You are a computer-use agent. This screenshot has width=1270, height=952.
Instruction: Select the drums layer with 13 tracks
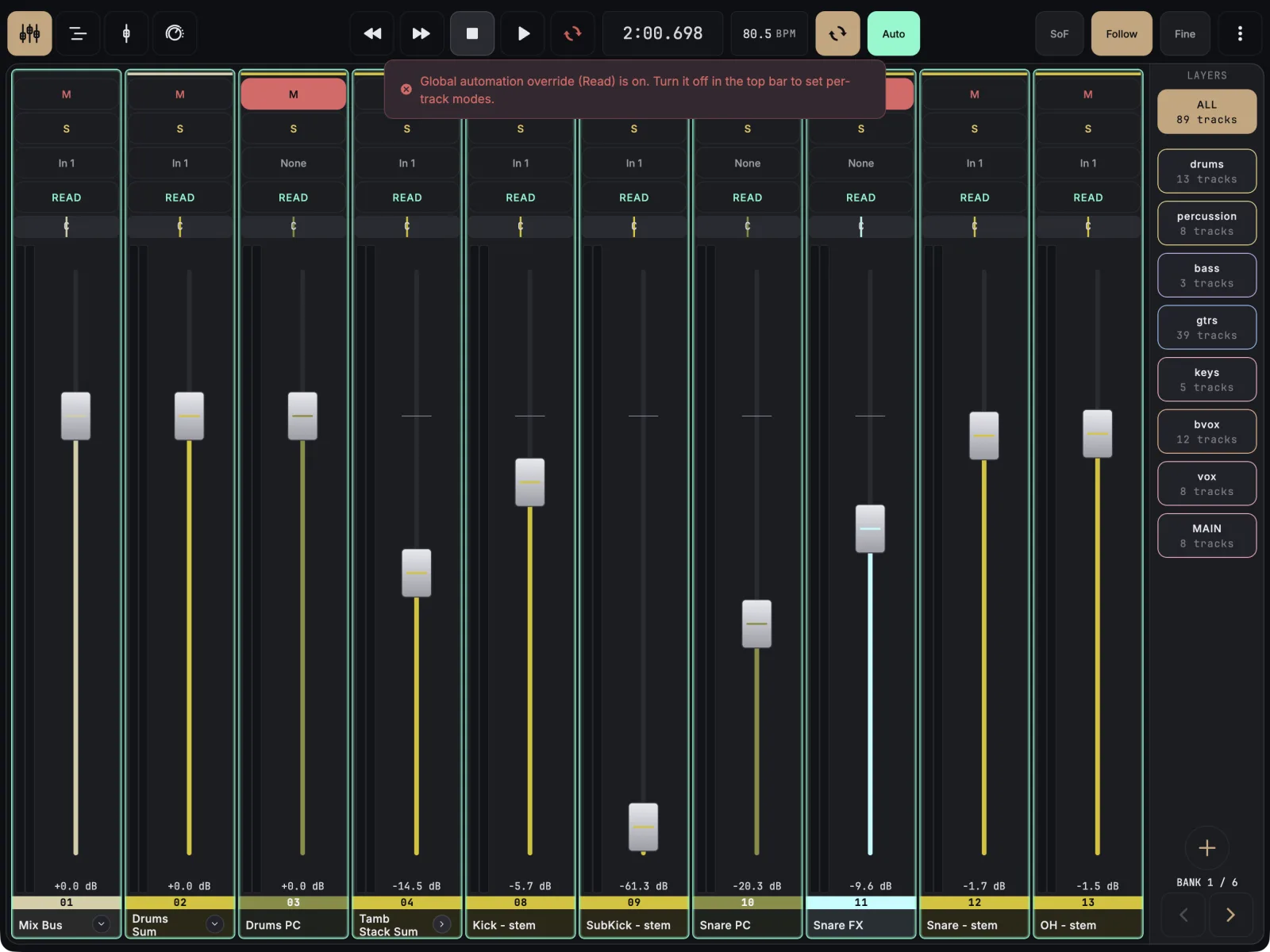(x=1206, y=171)
